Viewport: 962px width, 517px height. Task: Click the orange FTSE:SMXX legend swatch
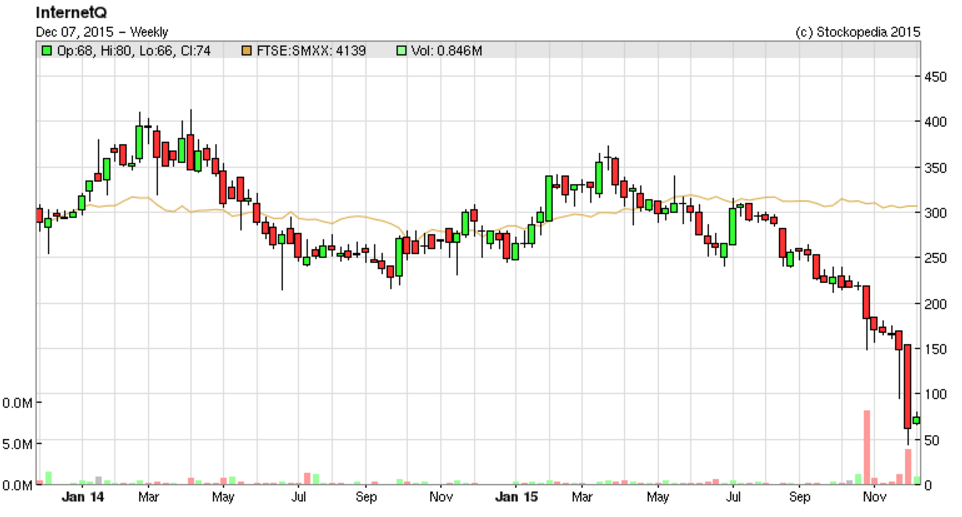tap(247, 51)
